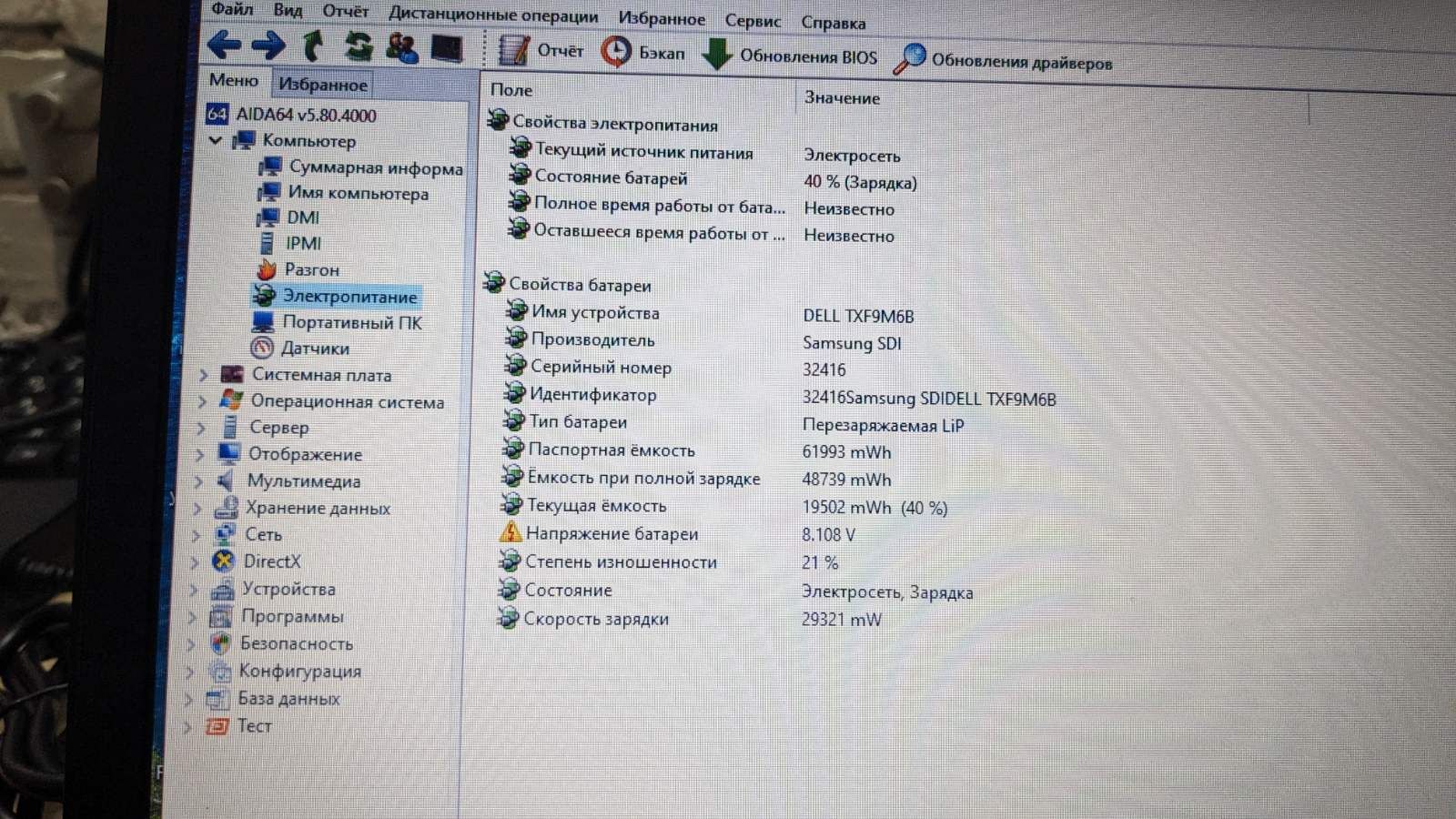
Task: Open Обновления драйверов driver updates
Action: 1003,61
